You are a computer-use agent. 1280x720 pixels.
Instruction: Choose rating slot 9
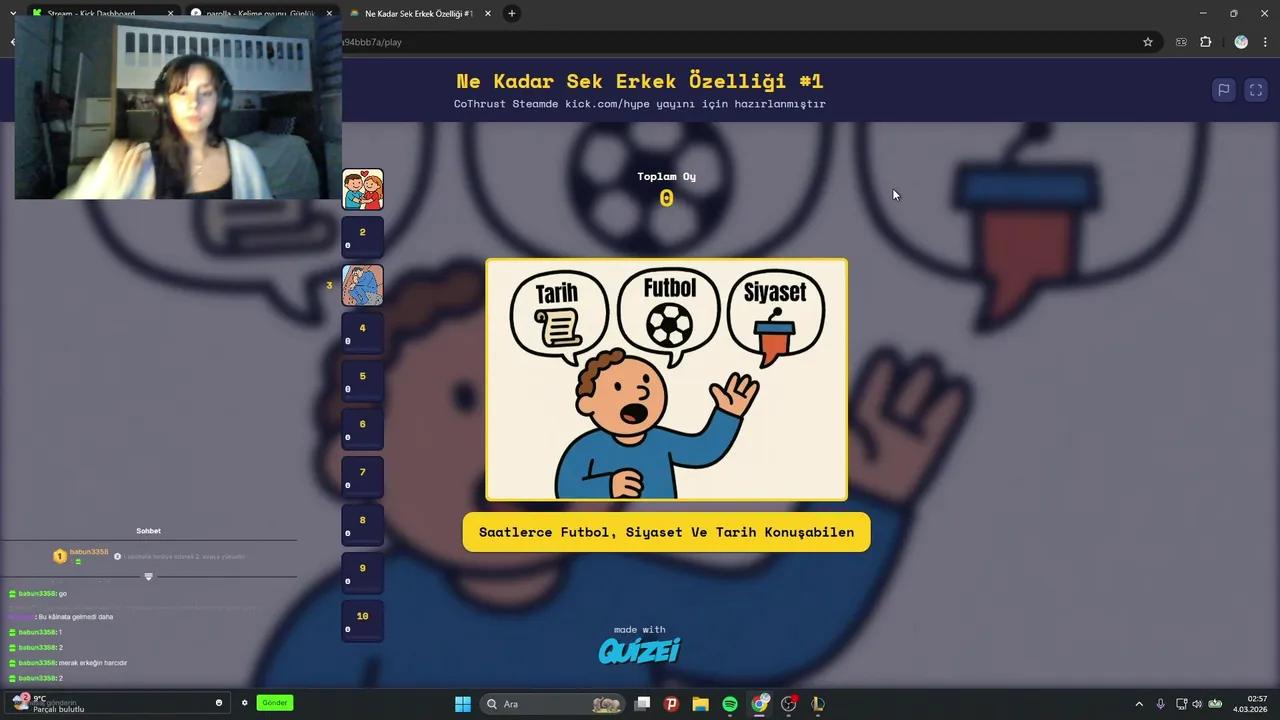click(x=363, y=573)
